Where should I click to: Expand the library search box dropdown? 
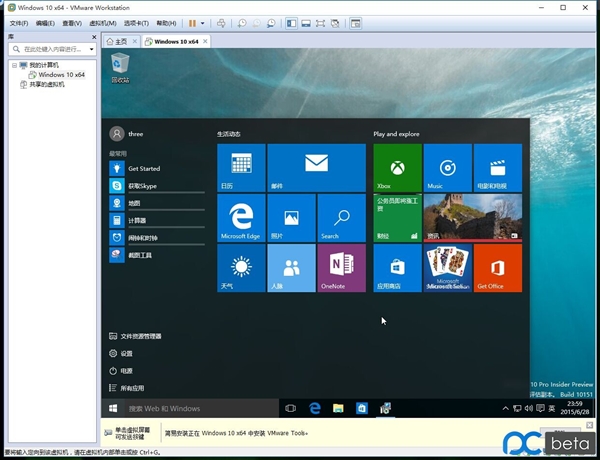coord(92,50)
